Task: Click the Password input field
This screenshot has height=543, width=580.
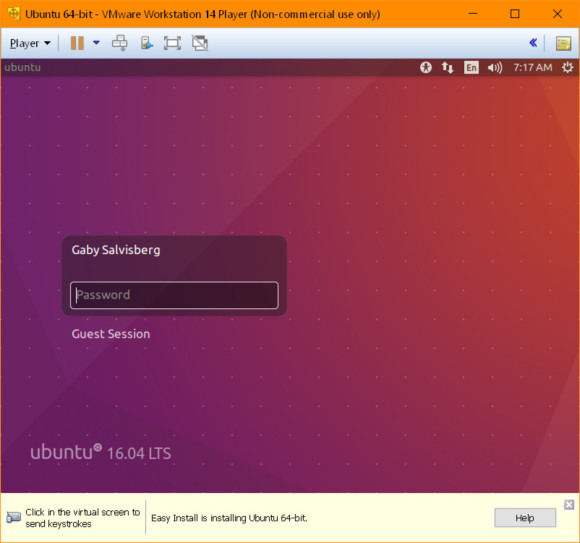Action: (x=174, y=295)
